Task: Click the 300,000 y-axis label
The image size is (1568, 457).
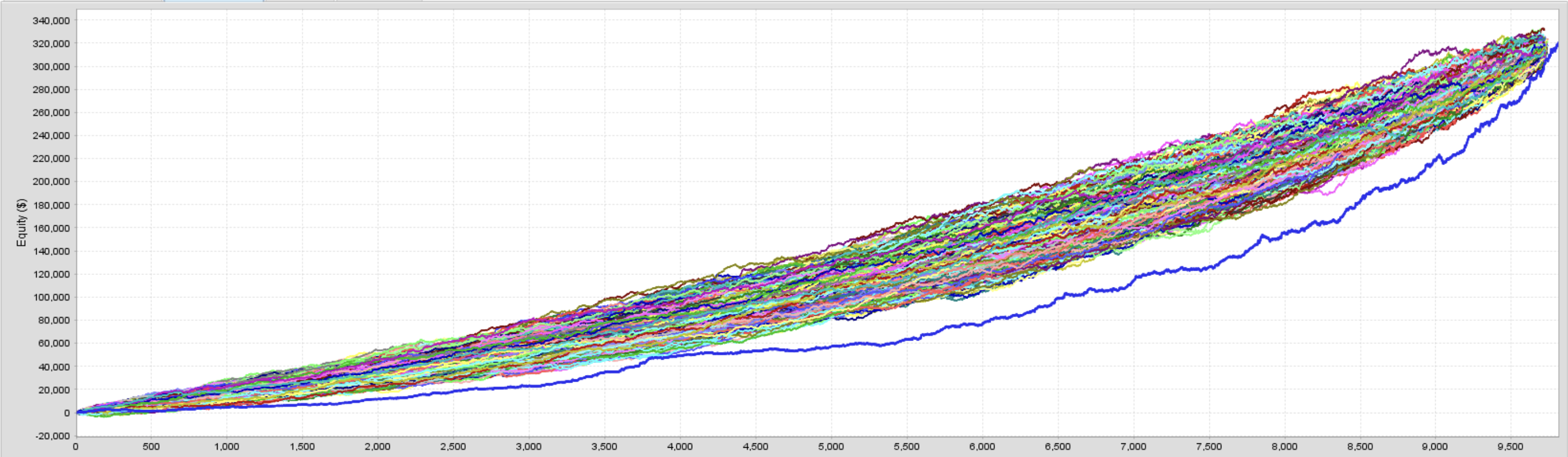Action: point(51,67)
